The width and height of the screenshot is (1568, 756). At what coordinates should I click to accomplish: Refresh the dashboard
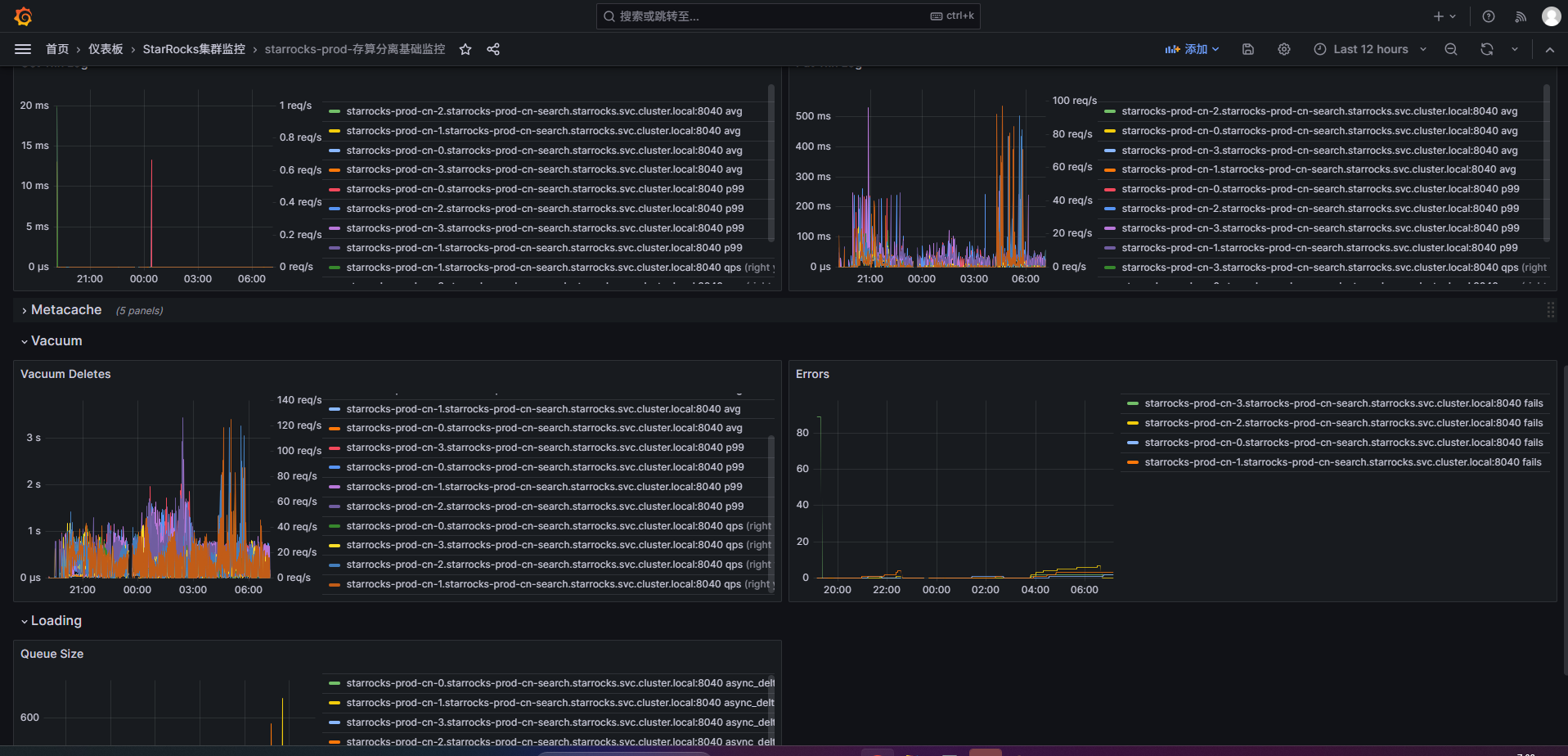pos(1487,49)
